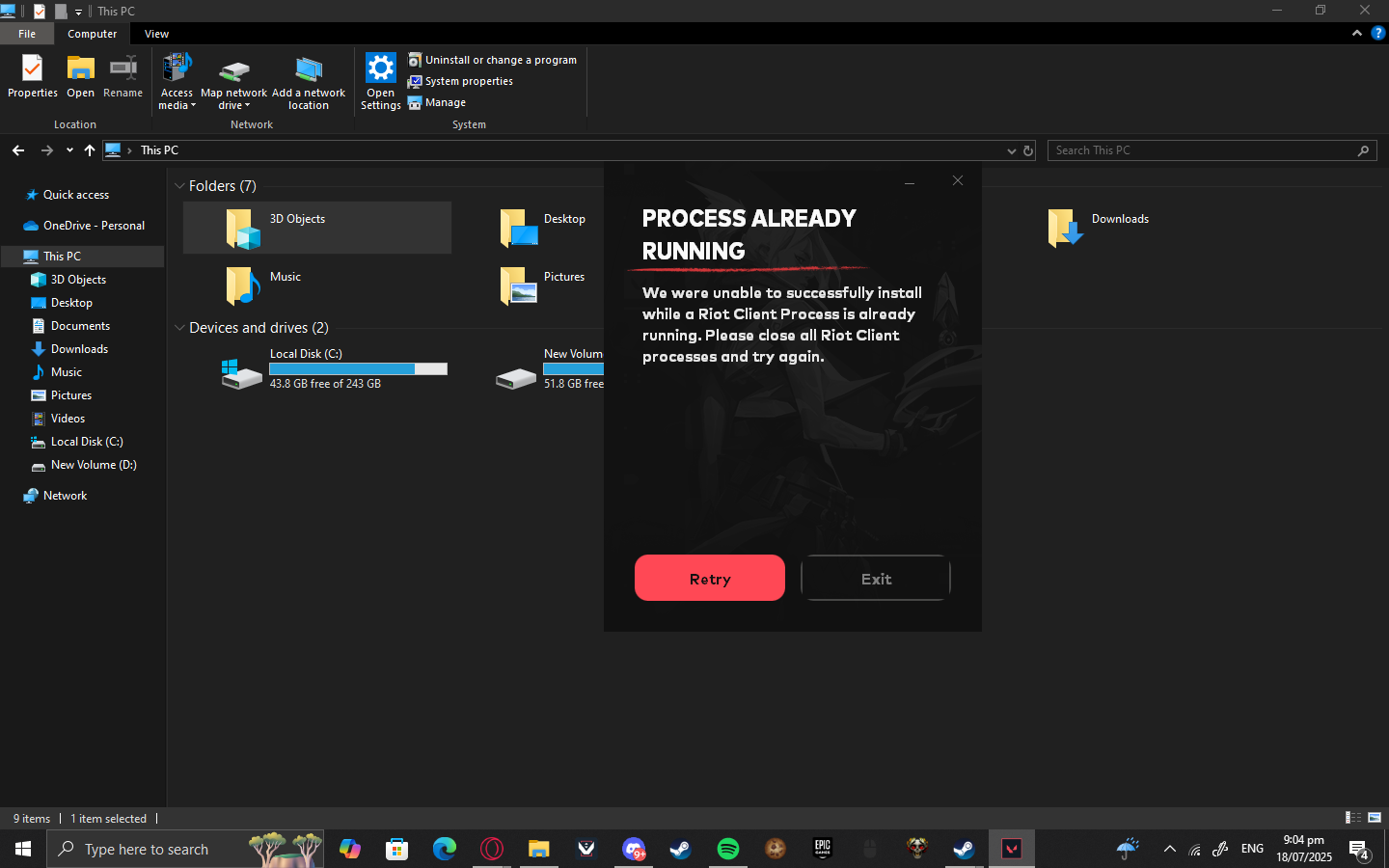Screen dimensions: 1389x868
Task: Open Documents in the navigation pane
Action: [x=80, y=326]
